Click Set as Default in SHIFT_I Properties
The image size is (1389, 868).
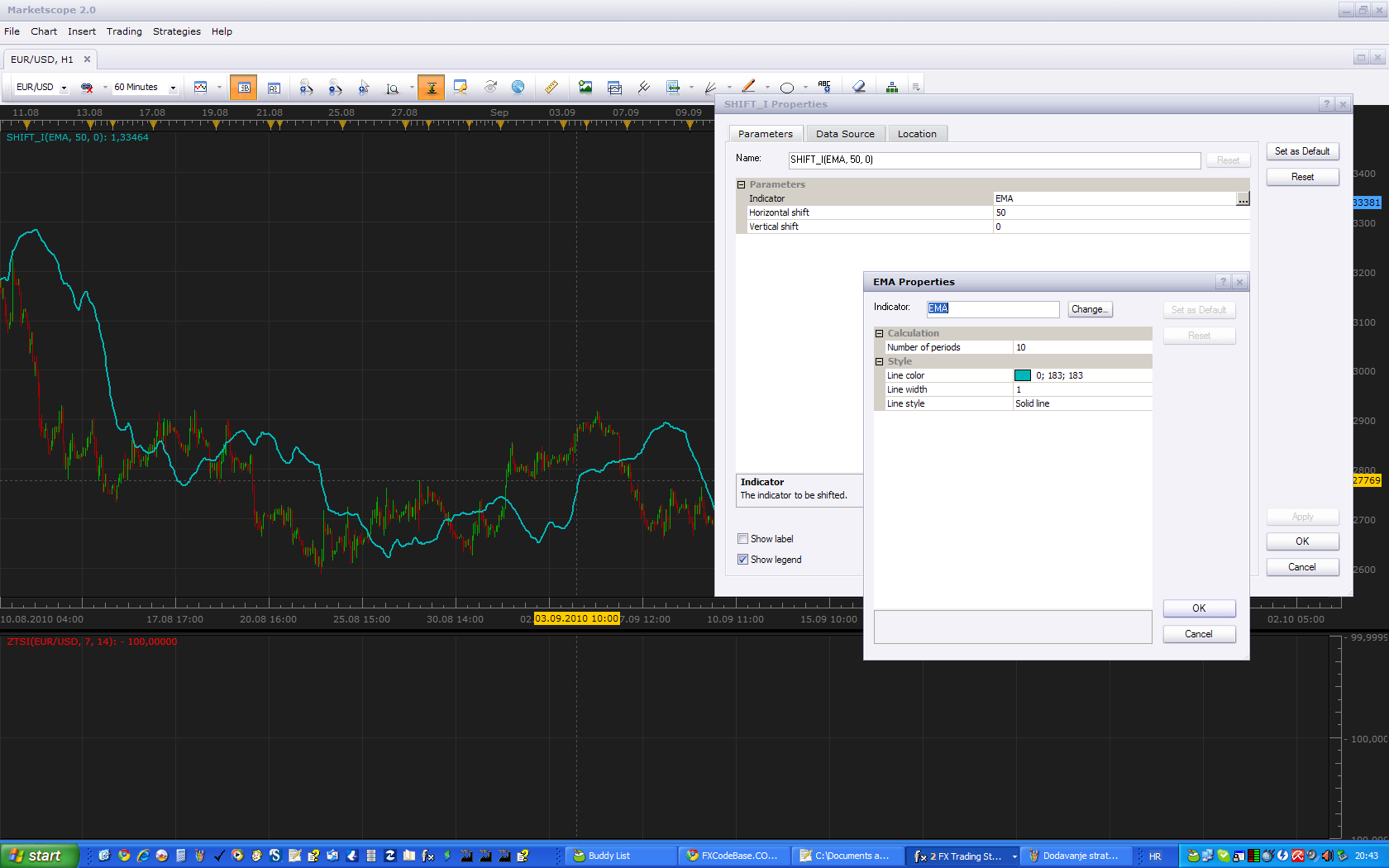[1302, 151]
